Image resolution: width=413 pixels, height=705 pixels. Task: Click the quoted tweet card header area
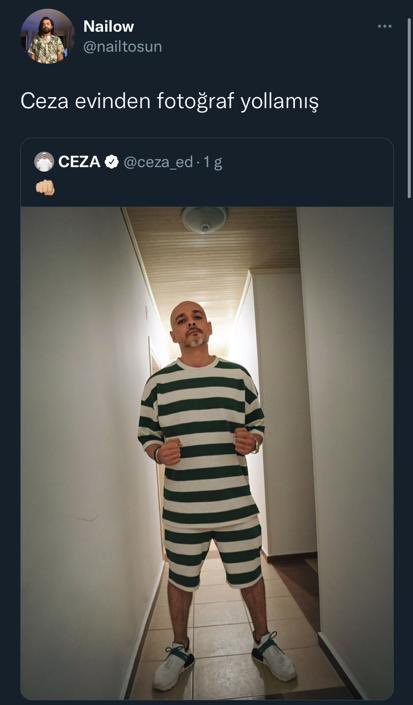point(207,172)
